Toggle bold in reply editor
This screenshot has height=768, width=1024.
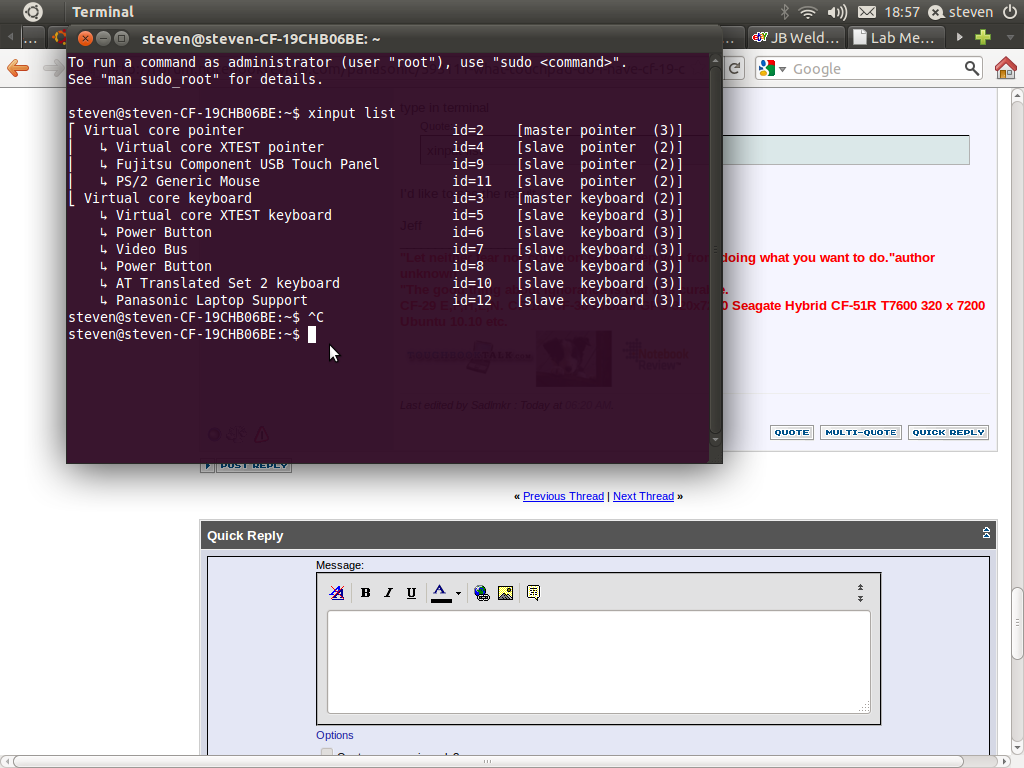click(x=366, y=592)
